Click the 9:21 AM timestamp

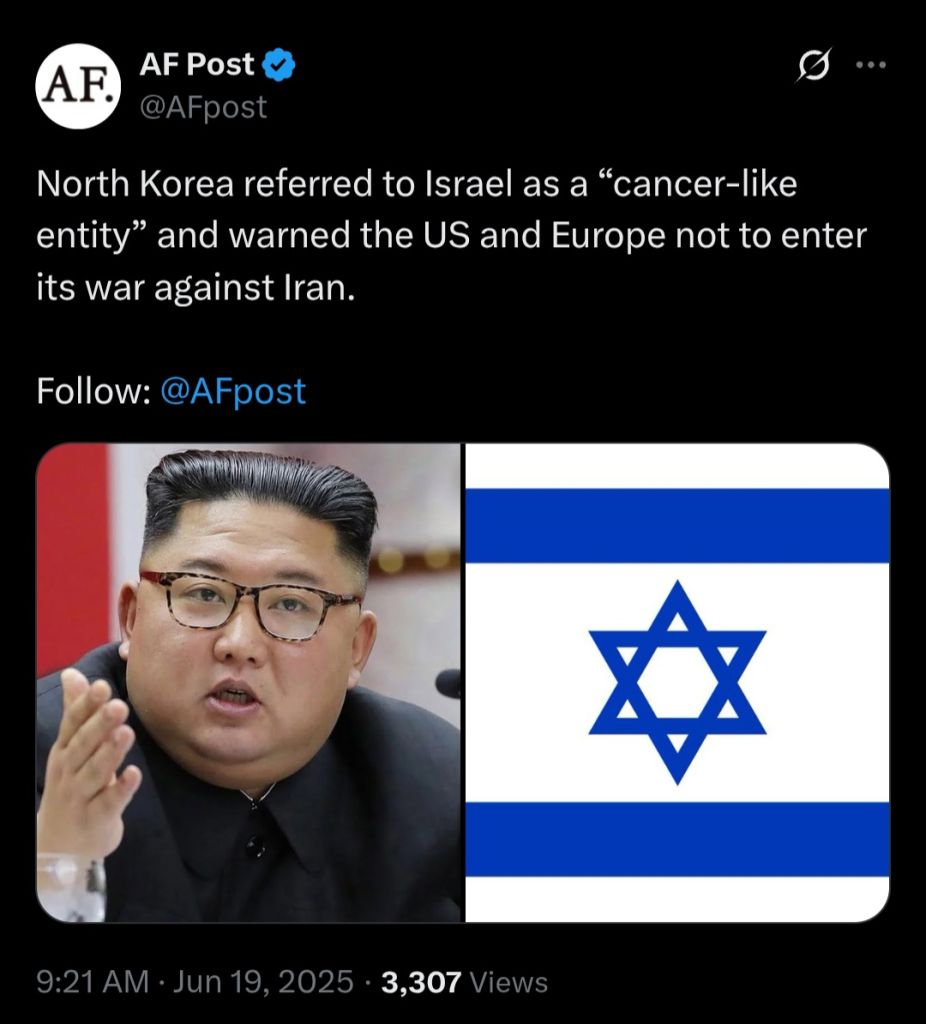coord(93,982)
